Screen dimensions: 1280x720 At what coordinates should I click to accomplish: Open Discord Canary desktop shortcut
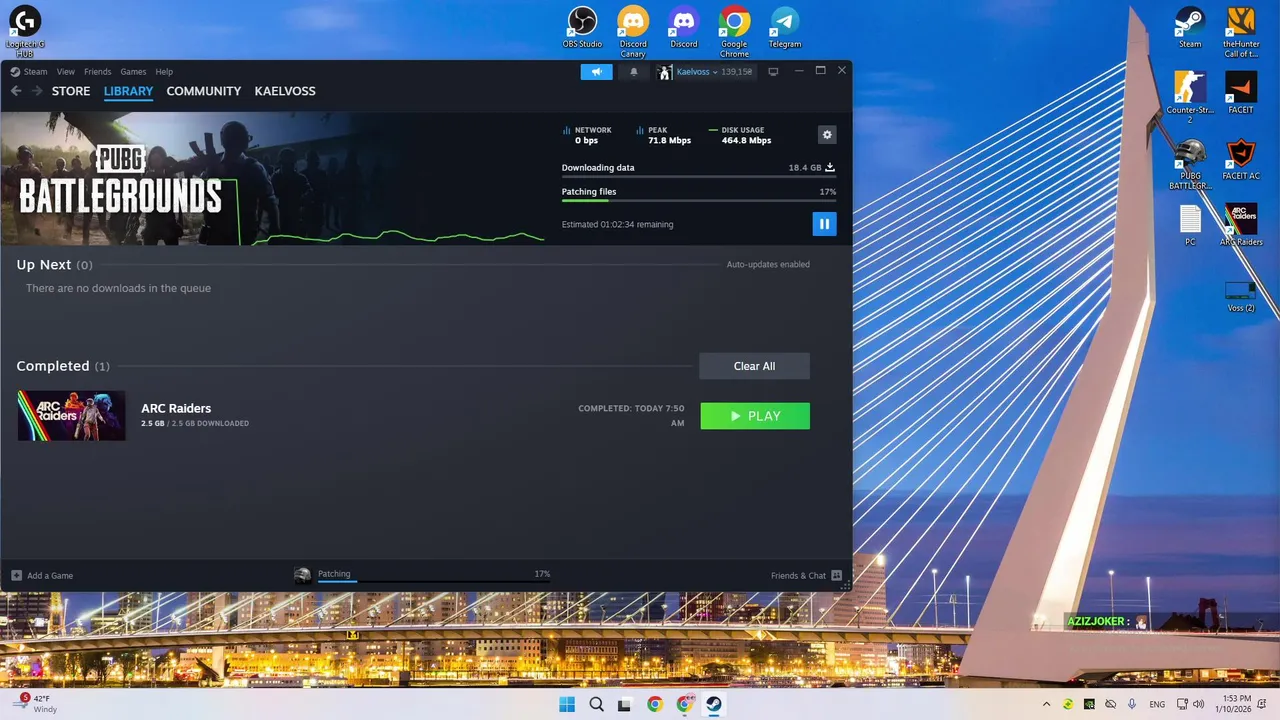pyautogui.click(x=633, y=32)
